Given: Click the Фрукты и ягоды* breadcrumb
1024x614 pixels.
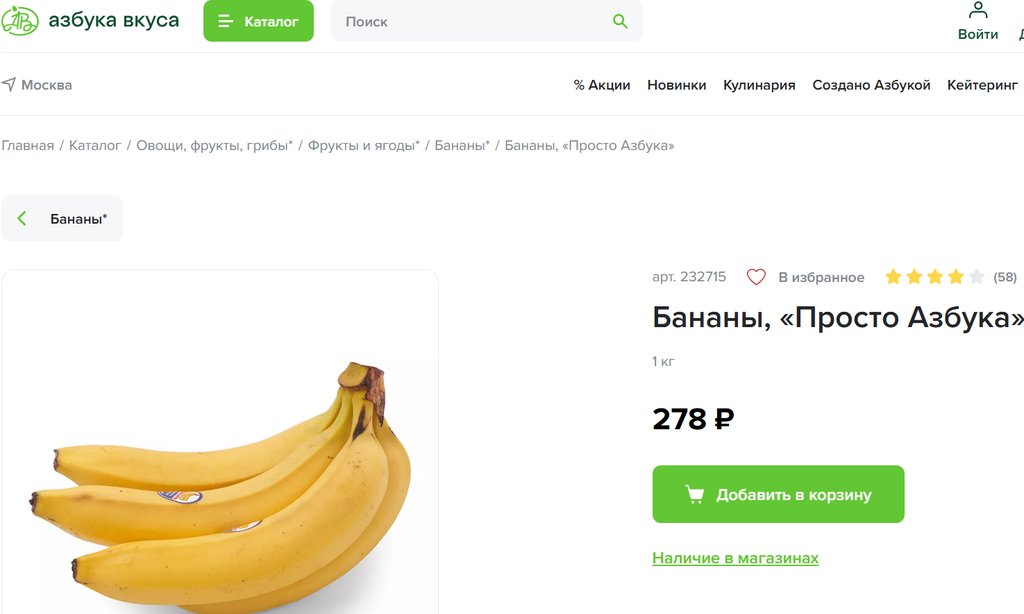Looking at the screenshot, I should (364, 145).
